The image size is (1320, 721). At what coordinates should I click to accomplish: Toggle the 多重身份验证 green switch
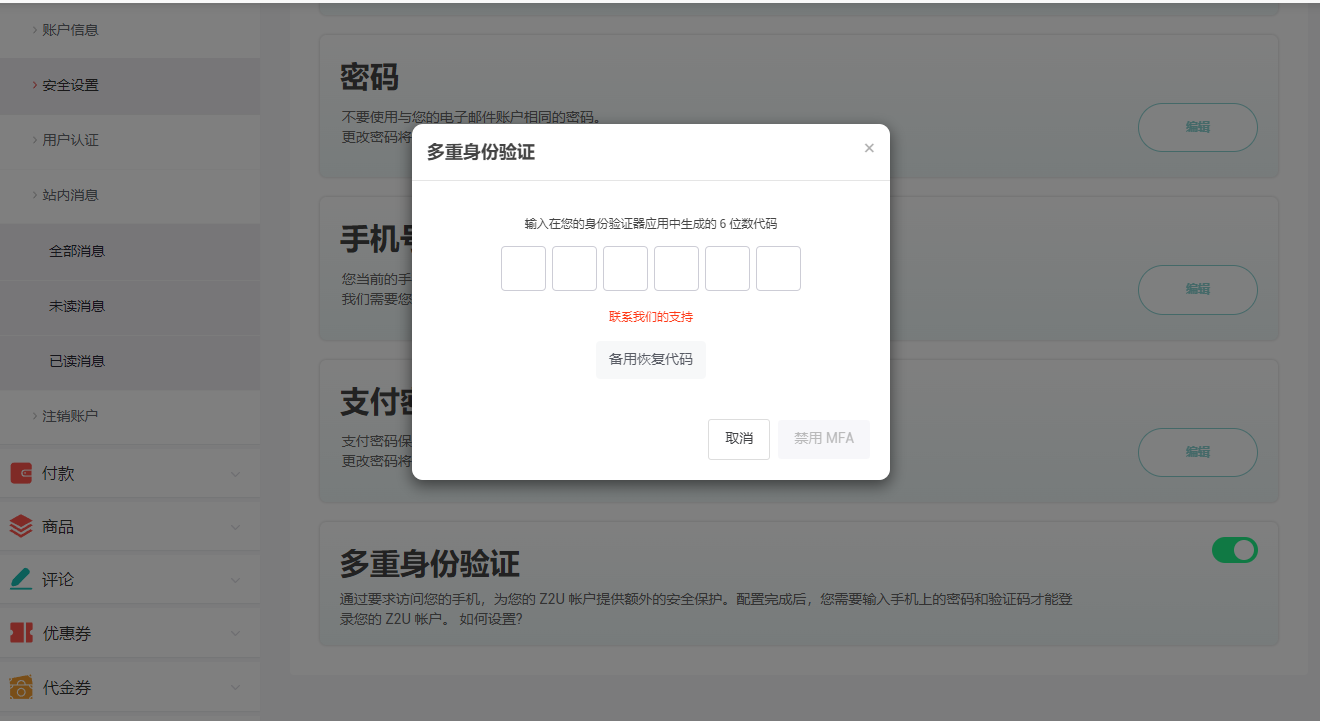point(1234,550)
